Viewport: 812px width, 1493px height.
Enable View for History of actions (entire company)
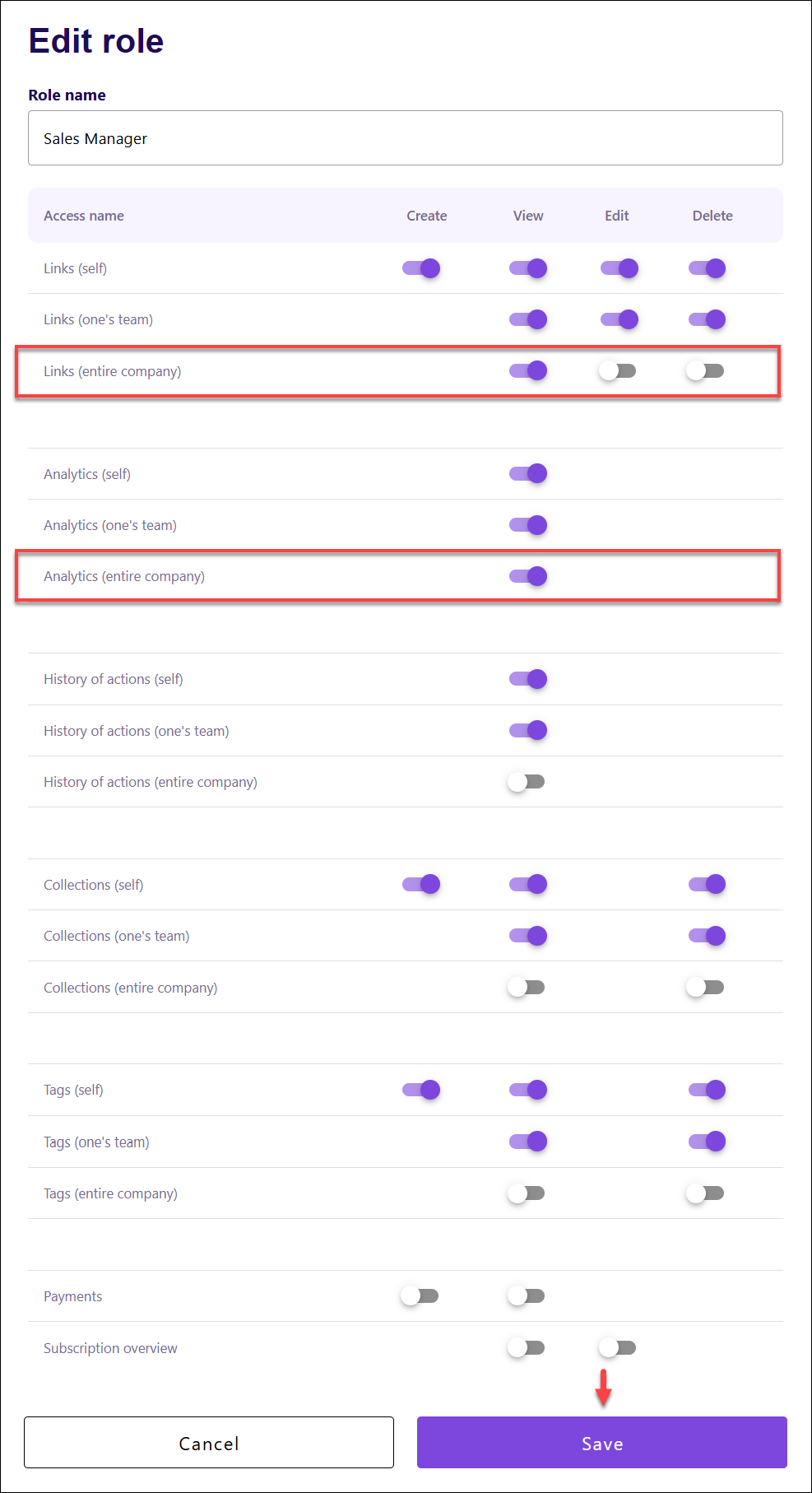[x=527, y=782]
